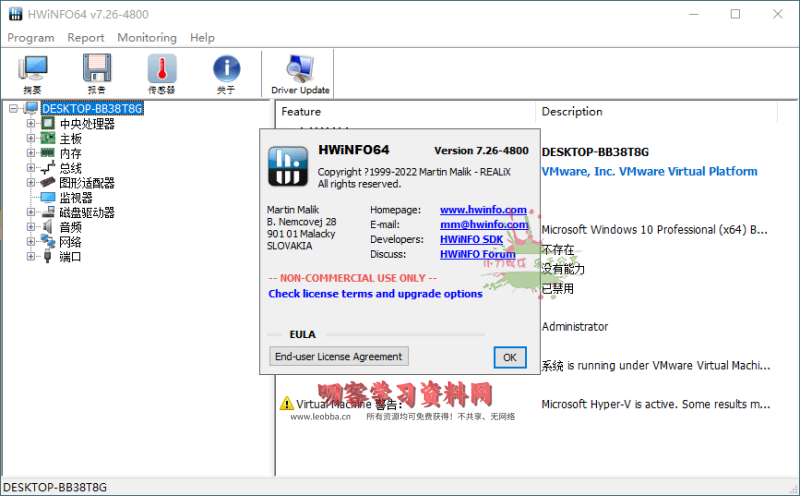Expand the 内存 memory tree node
Screen dimensions: 800x496
click(31, 154)
